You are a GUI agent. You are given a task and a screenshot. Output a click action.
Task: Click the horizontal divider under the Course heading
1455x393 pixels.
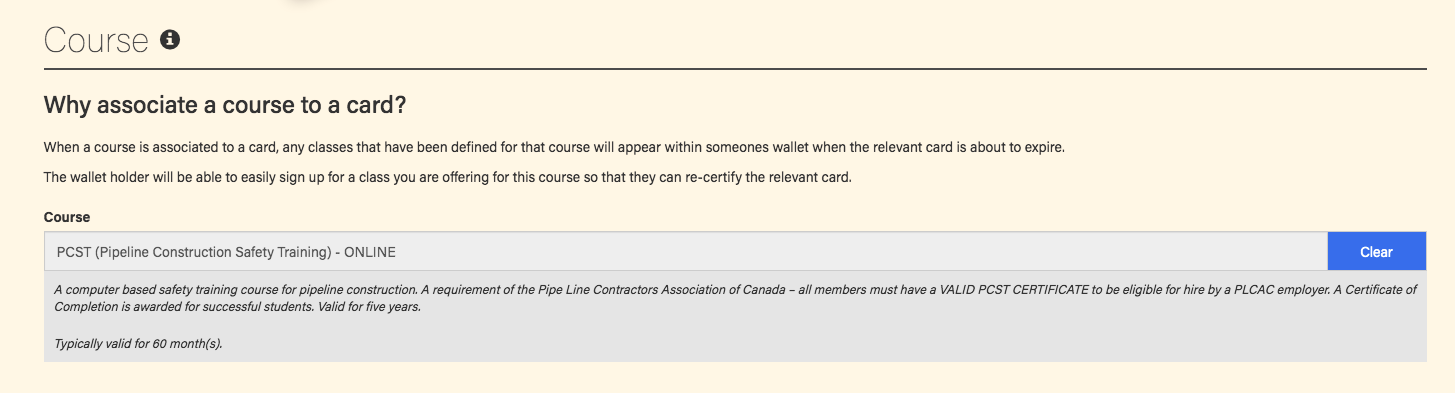tap(735, 69)
